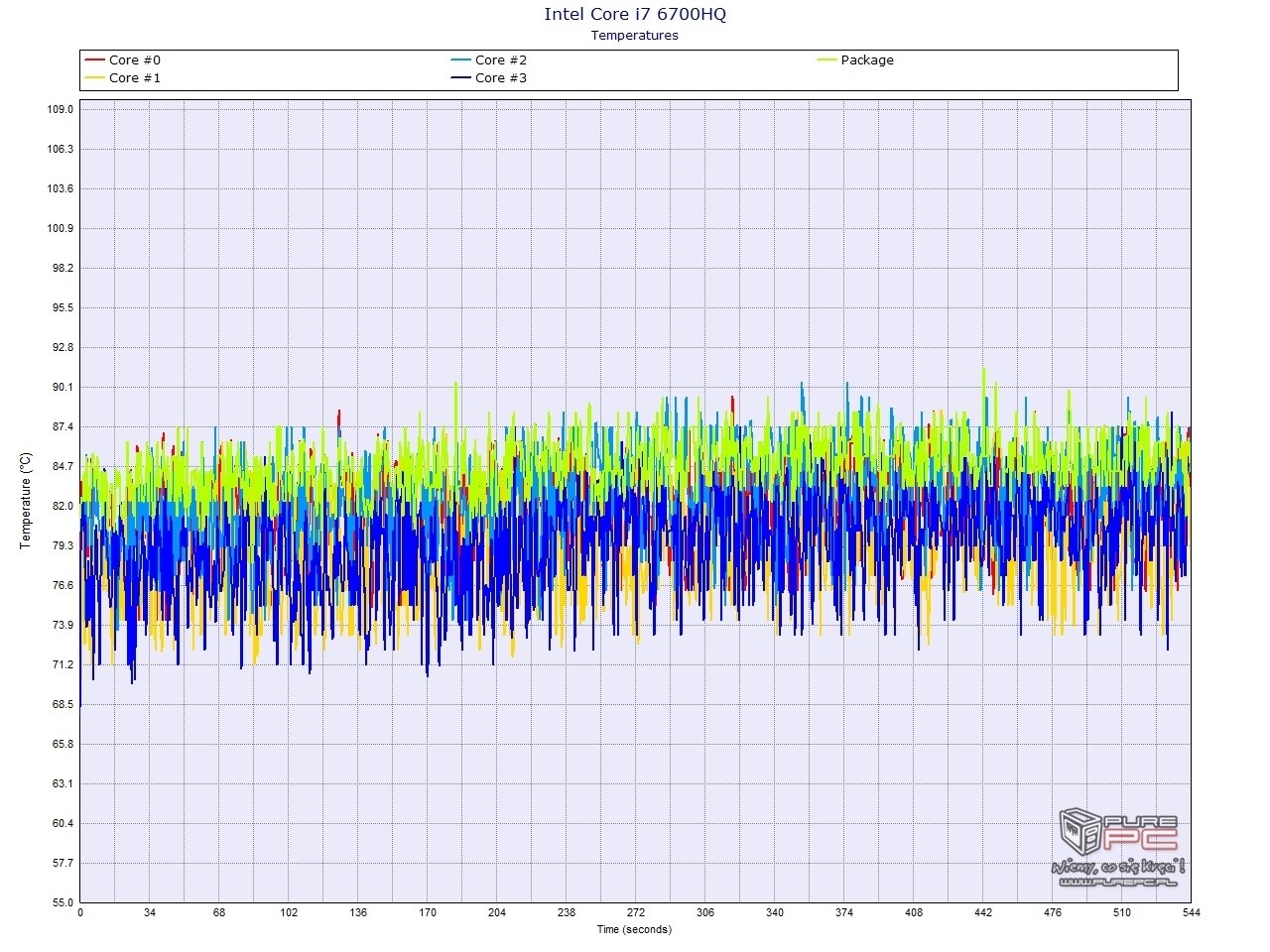
Task: Click the Time (seconds) axis label
Action: 634,929
